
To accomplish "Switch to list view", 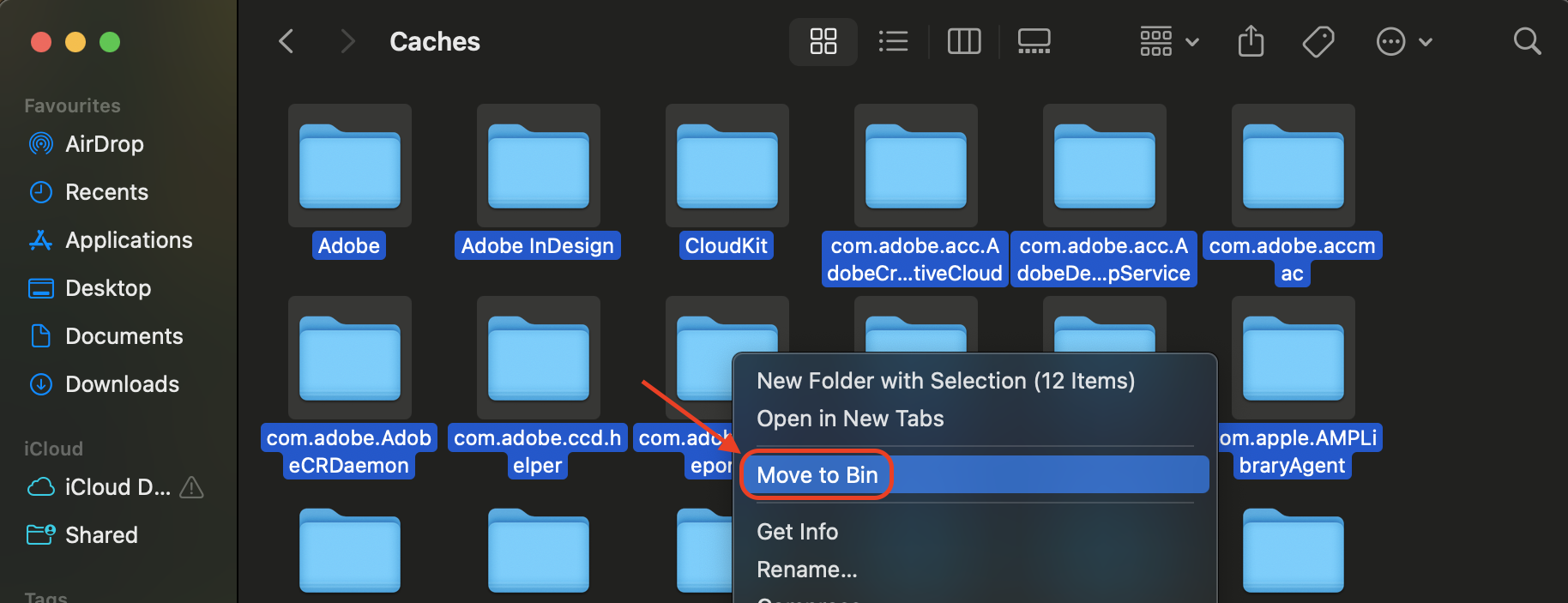I will 893,41.
